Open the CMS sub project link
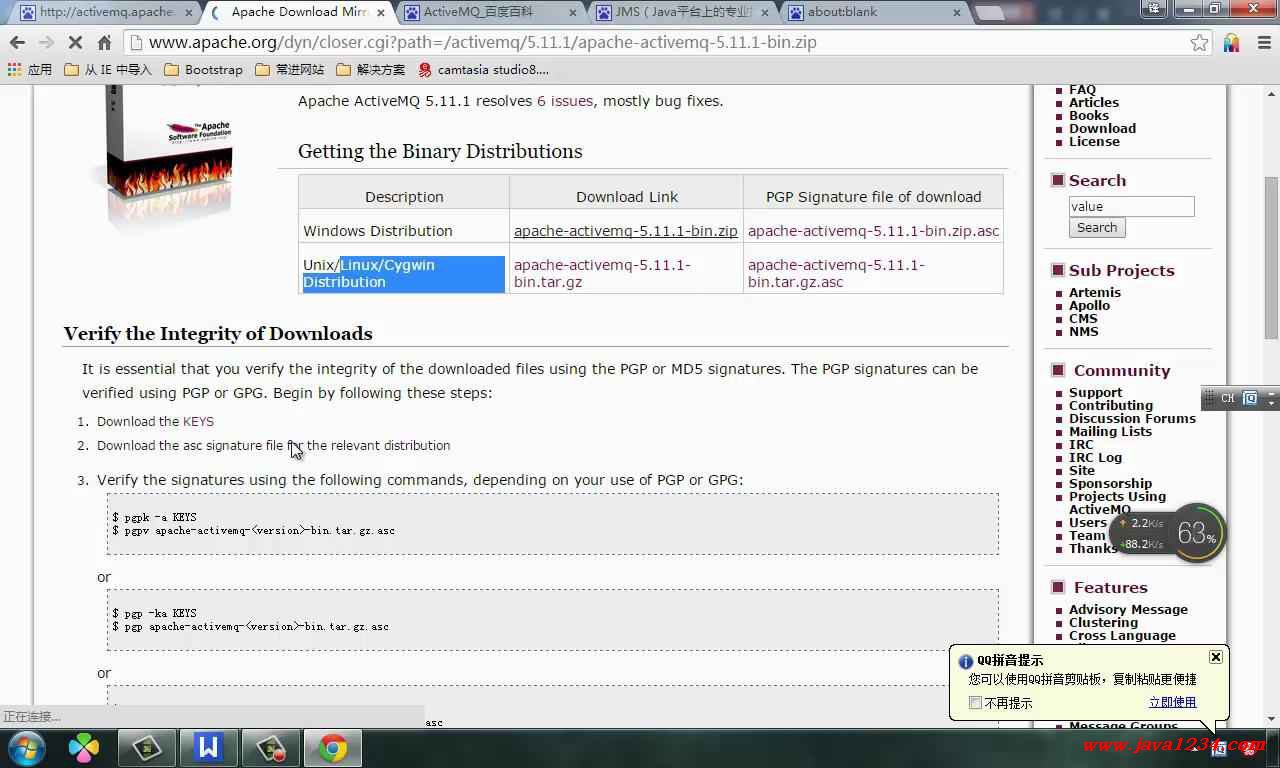 point(1083,319)
